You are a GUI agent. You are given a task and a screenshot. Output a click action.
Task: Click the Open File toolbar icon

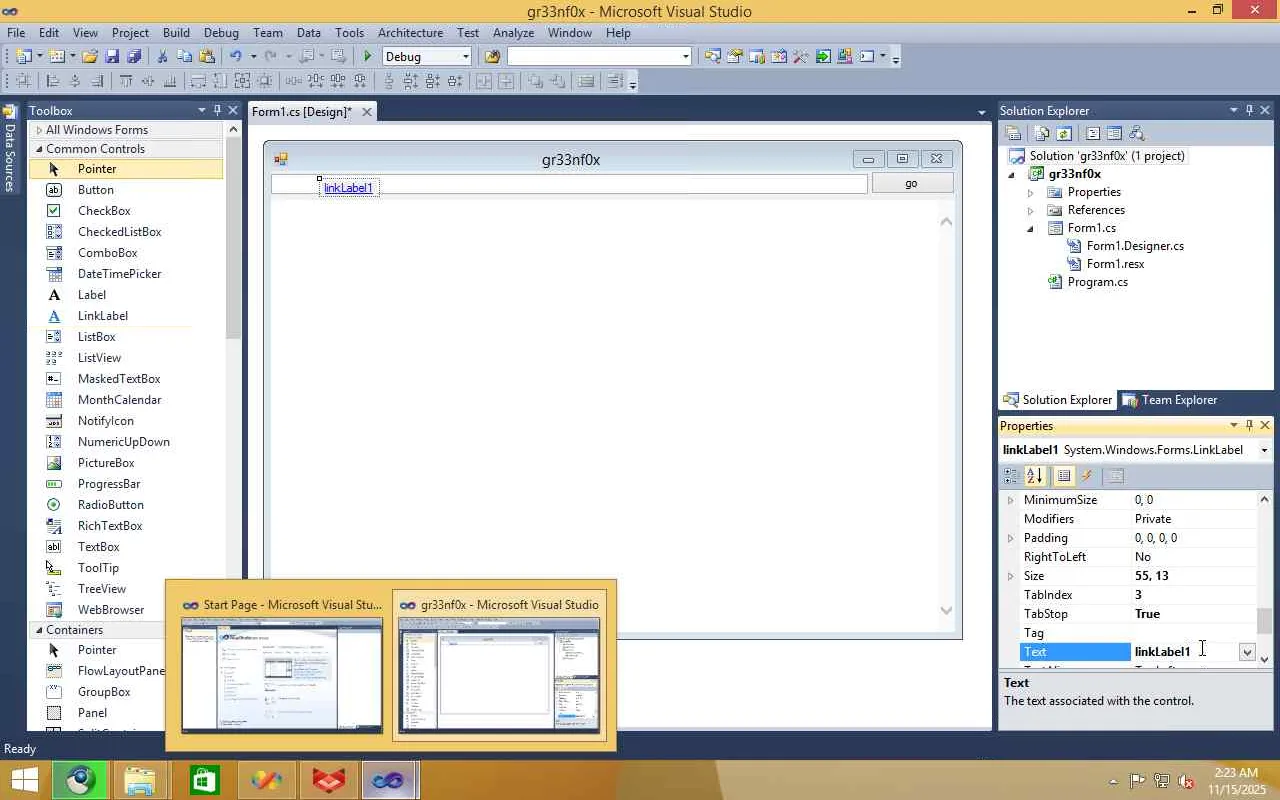(90, 57)
